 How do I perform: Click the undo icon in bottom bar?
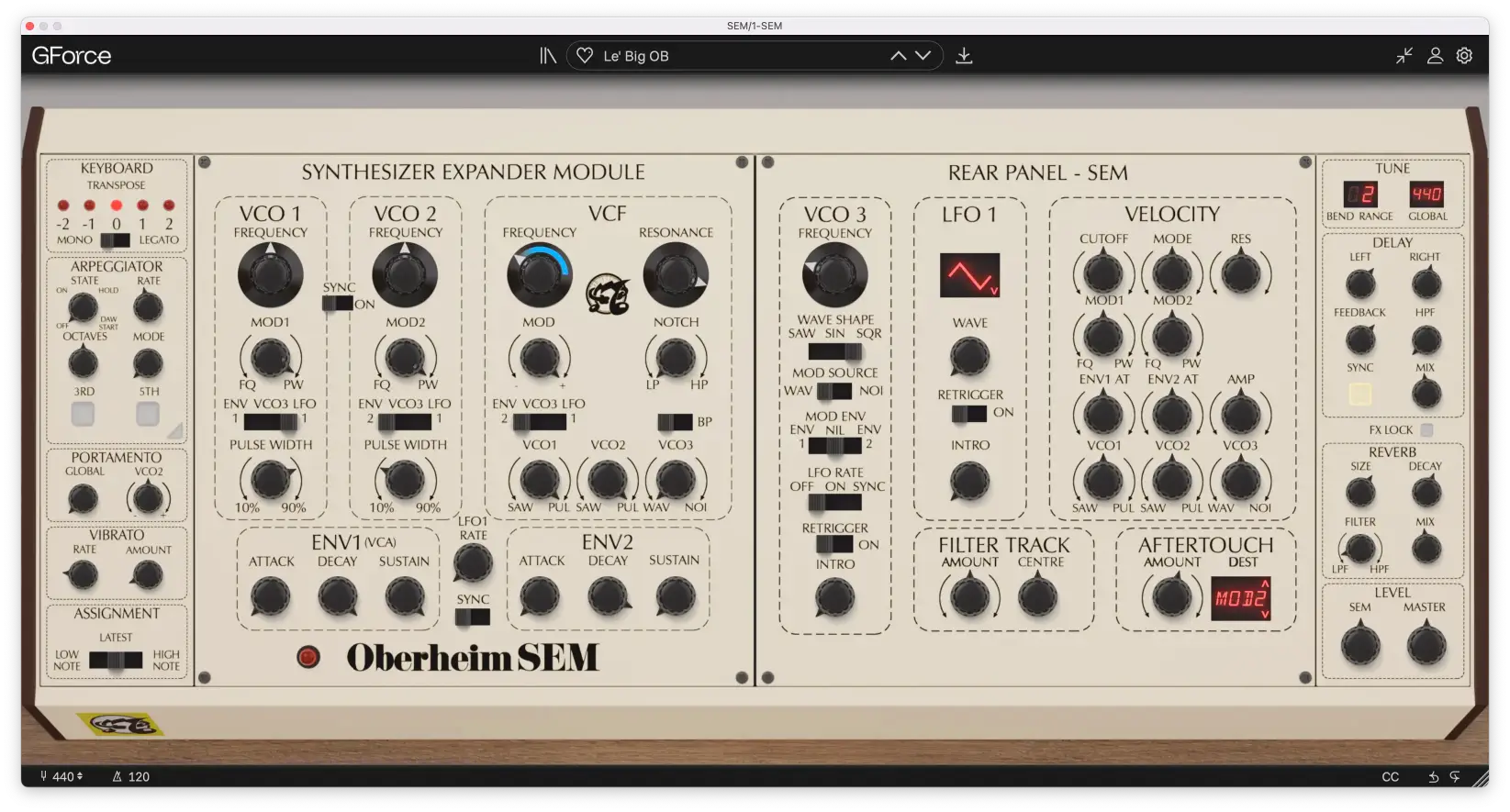pos(1434,777)
